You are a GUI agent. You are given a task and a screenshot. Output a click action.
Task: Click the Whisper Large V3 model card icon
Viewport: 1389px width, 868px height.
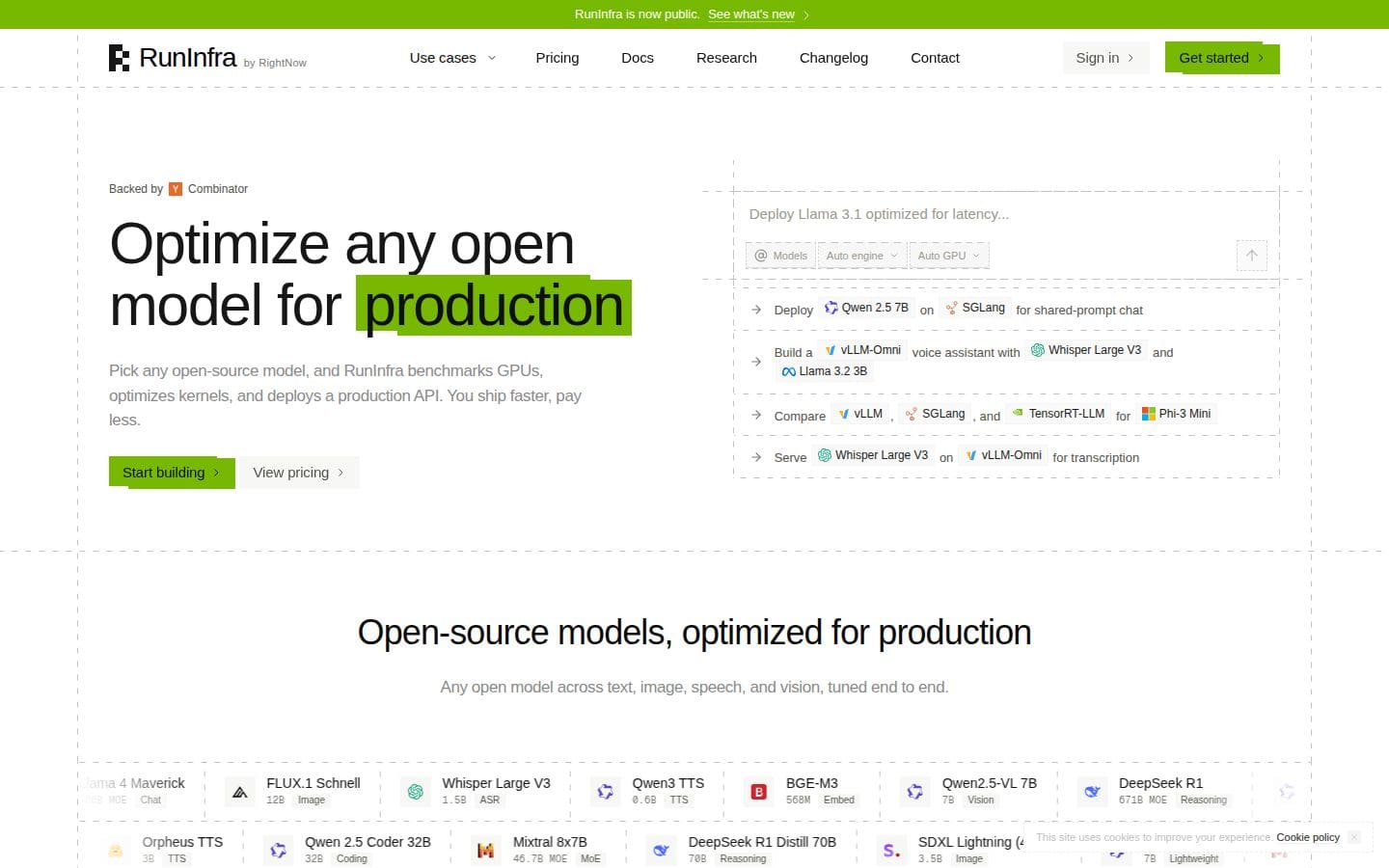416,792
